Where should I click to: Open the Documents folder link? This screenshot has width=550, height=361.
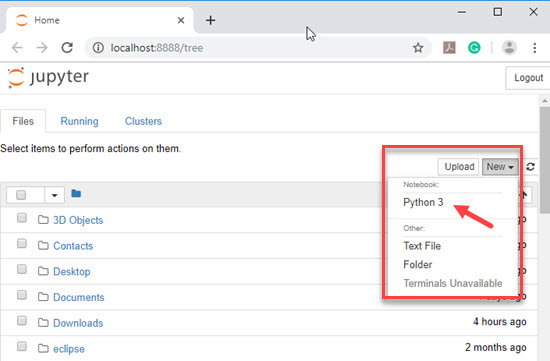(x=79, y=298)
